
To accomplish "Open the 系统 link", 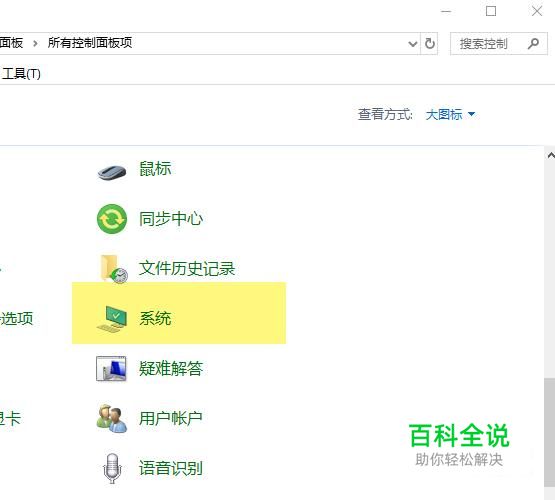I will point(155,318).
